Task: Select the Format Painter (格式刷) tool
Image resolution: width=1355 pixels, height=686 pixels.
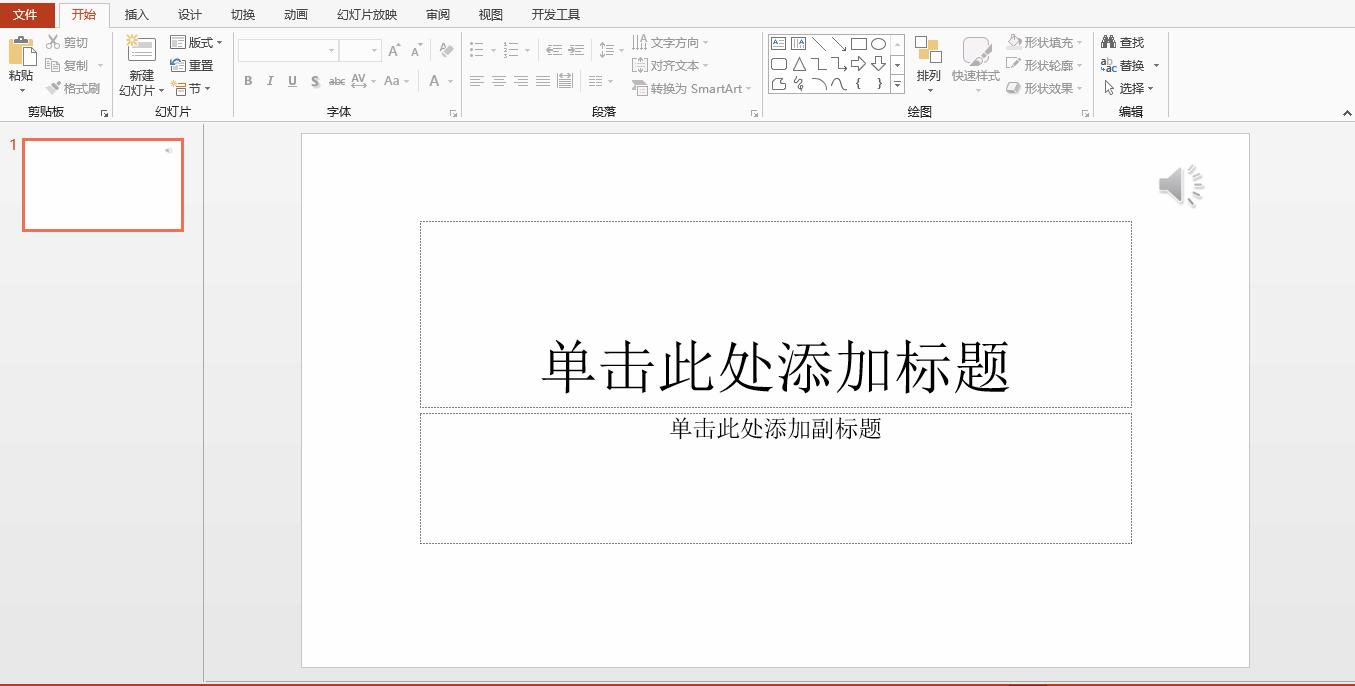Action: [74, 87]
